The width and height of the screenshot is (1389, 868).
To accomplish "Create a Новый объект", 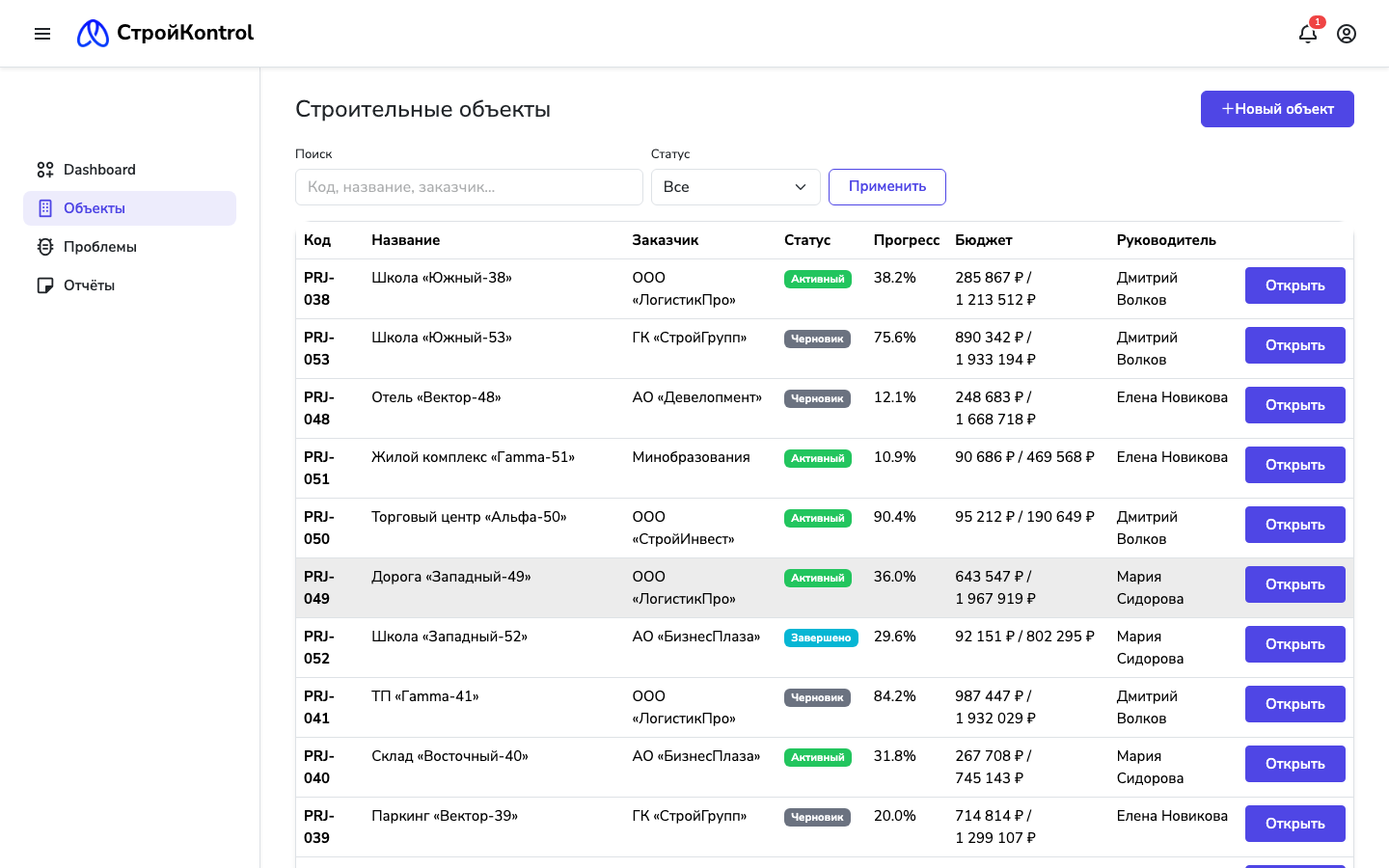I will click(1277, 109).
